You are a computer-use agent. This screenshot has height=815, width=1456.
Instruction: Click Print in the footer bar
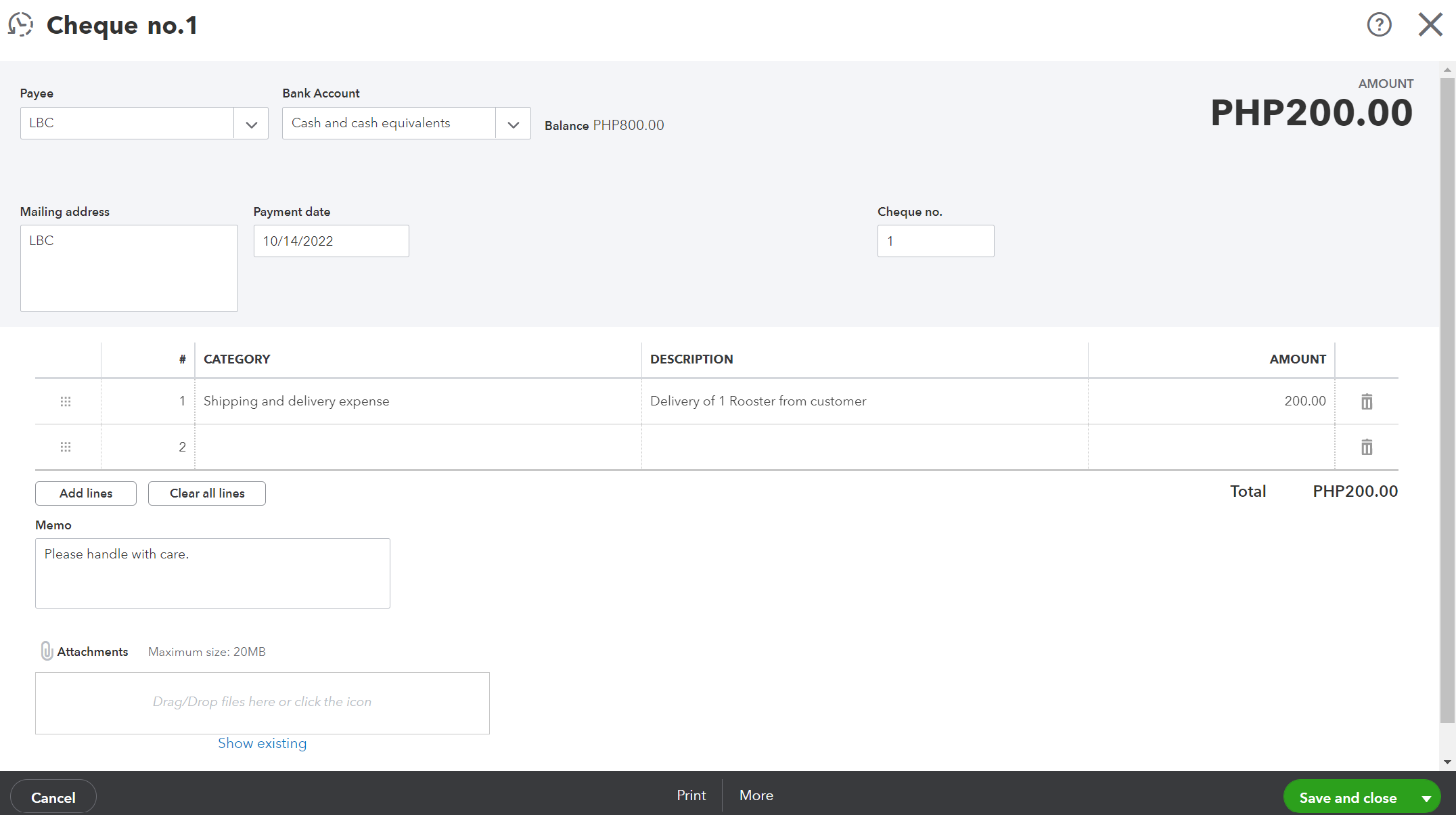click(691, 795)
